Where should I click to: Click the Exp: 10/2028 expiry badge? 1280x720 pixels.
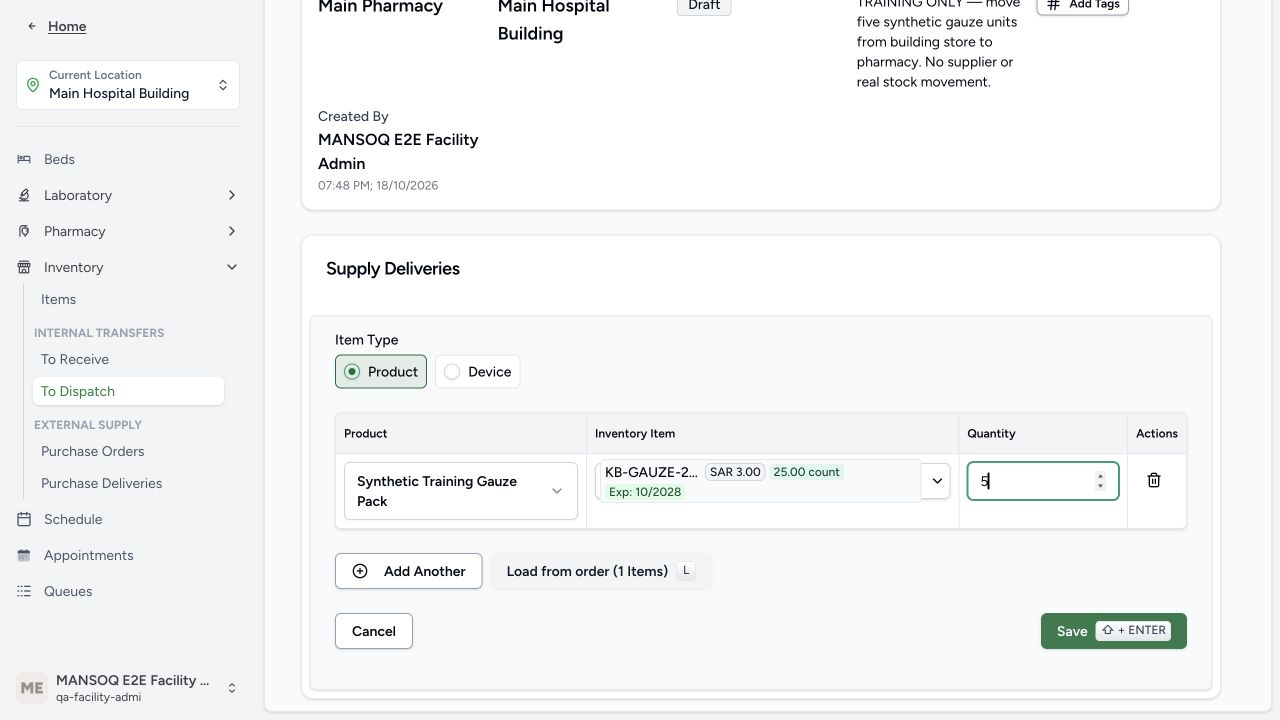tap(645, 492)
